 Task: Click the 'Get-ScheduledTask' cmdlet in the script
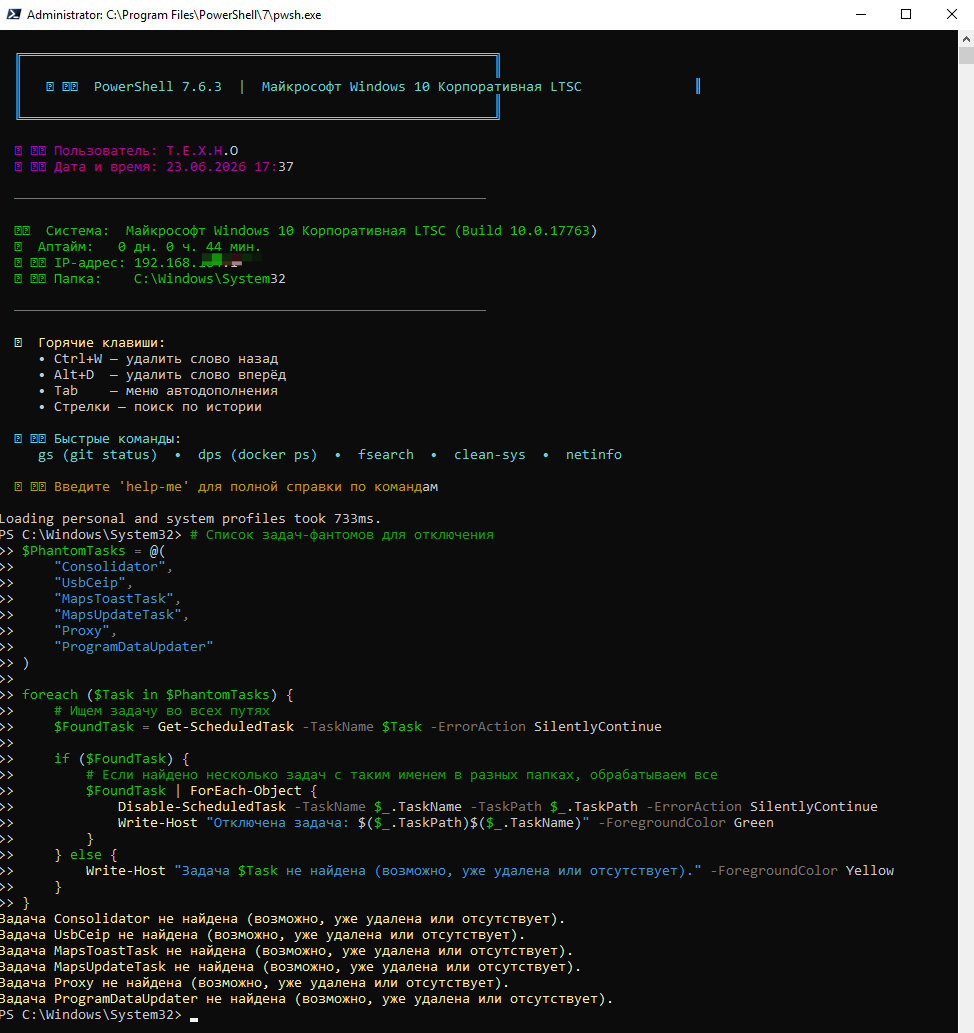226,727
